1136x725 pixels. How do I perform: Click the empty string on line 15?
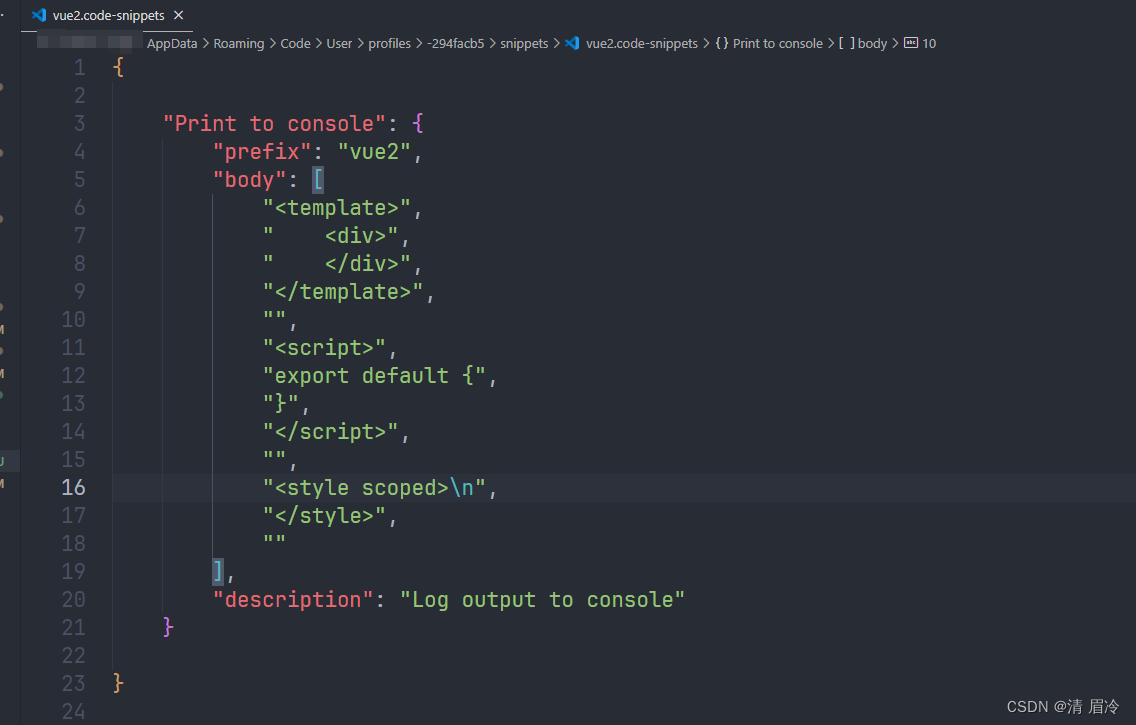click(x=275, y=456)
